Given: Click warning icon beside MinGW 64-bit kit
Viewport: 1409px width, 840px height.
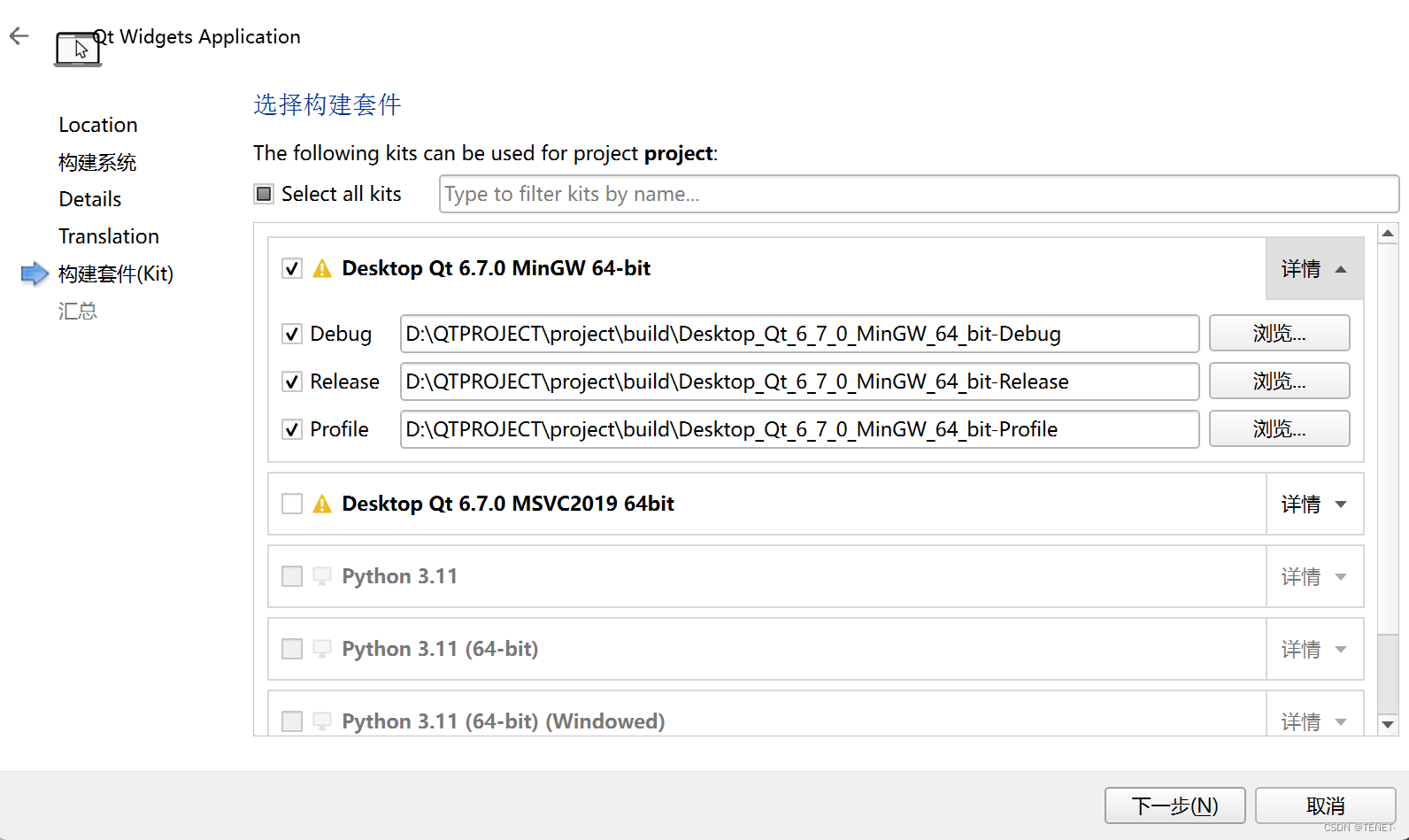Looking at the screenshot, I should [x=322, y=268].
